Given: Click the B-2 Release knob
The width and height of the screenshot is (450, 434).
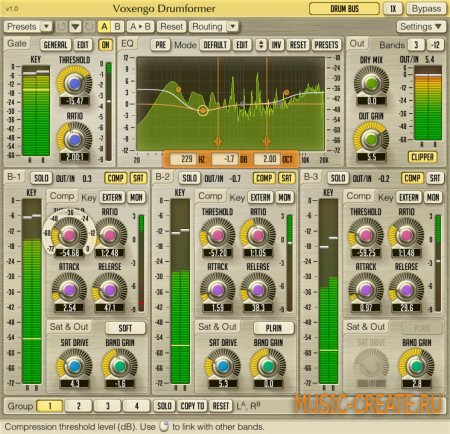Looking at the screenshot, I should click(258, 290).
